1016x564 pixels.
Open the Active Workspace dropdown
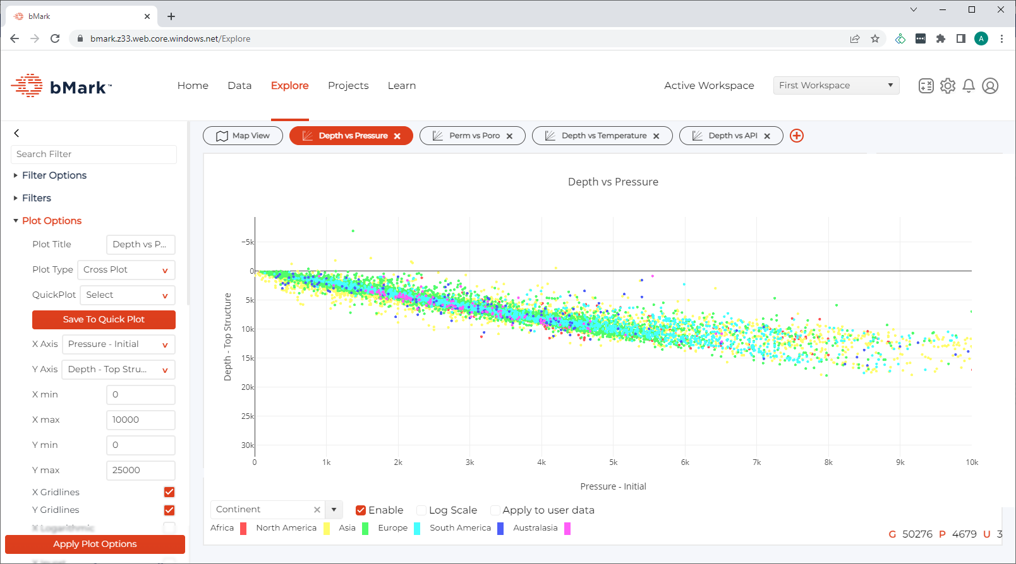coord(835,86)
